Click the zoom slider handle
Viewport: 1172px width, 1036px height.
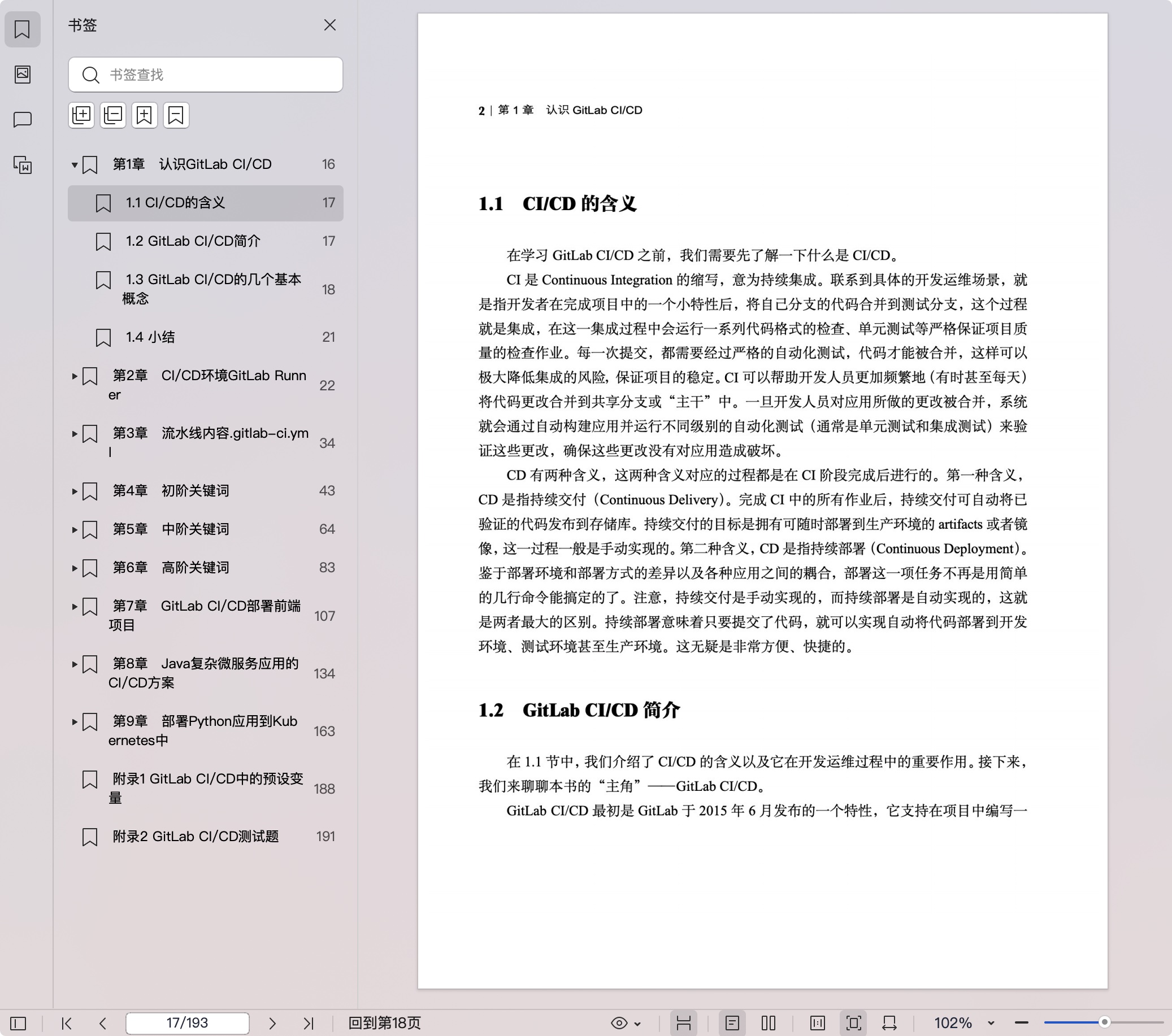coord(1104,1022)
